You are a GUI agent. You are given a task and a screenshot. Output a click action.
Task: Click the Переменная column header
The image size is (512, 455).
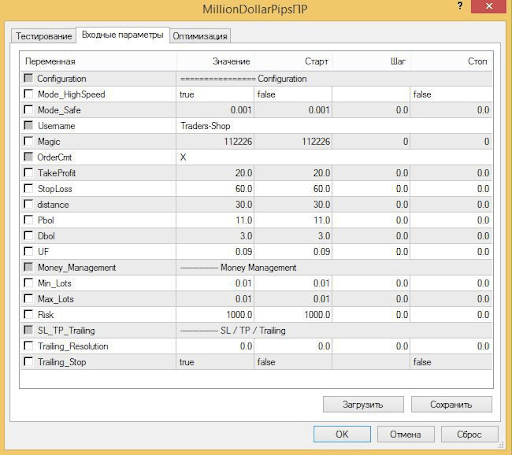pos(99,61)
